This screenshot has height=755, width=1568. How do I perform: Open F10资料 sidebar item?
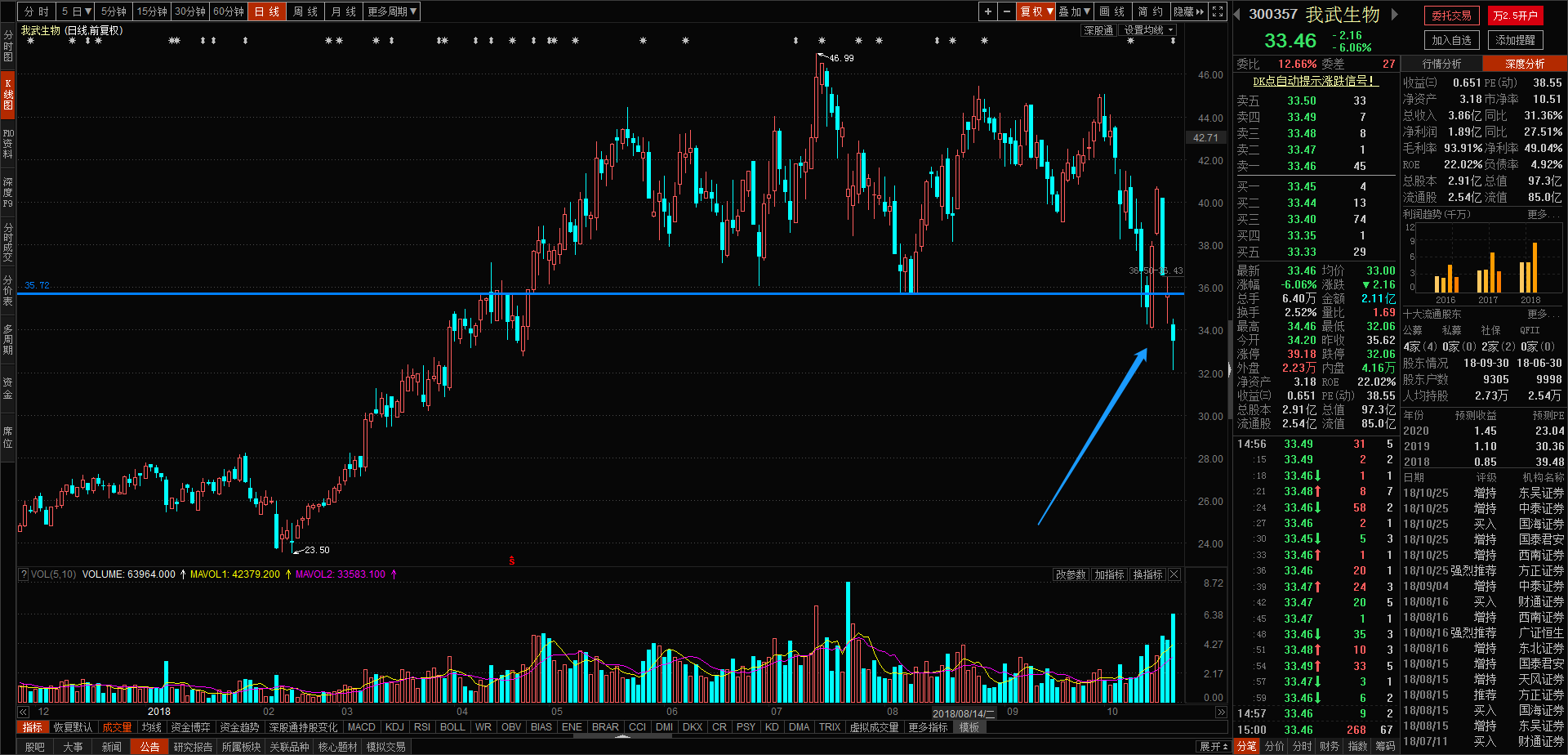point(8,143)
